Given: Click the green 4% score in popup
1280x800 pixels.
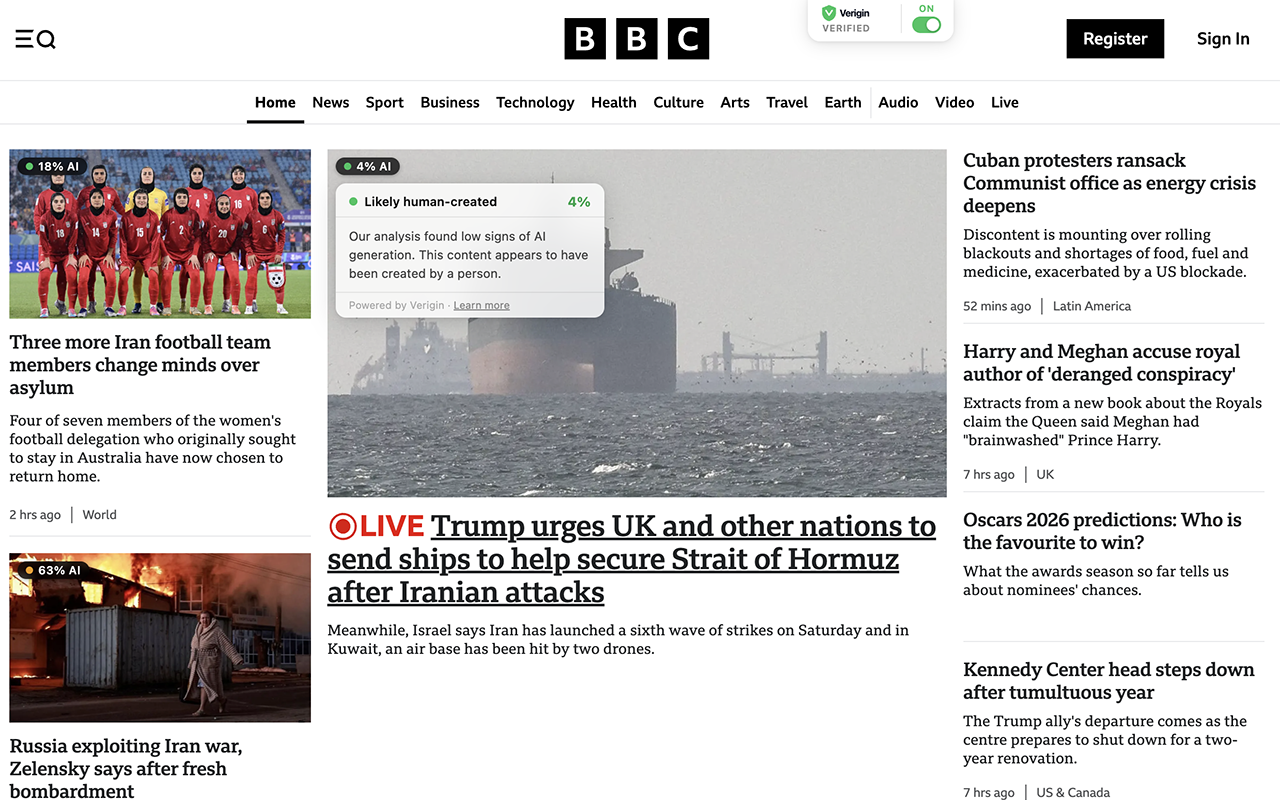Looking at the screenshot, I should pos(579,202).
